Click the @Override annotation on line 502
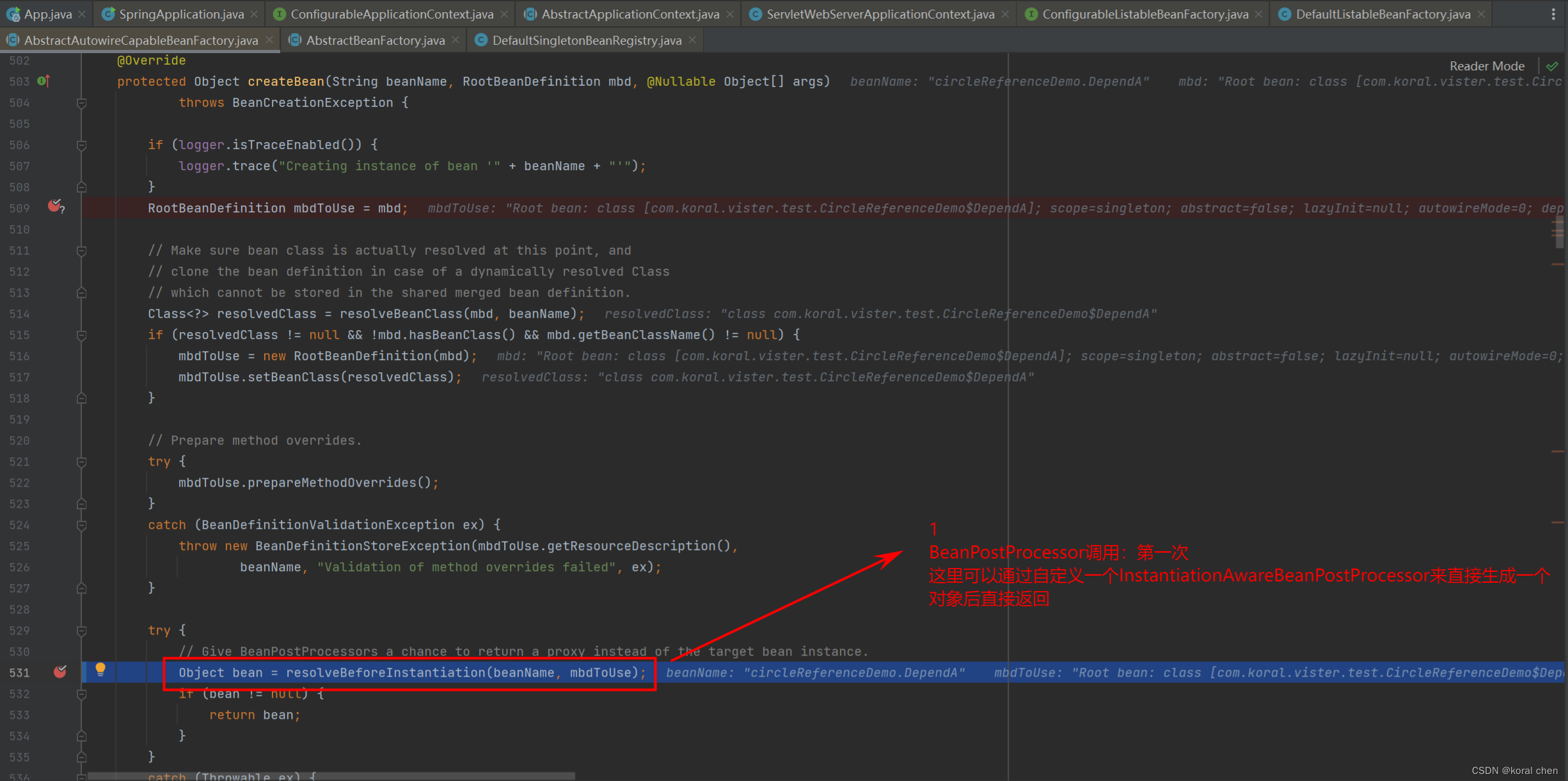Screen dimensions: 1568x781 [x=152, y=60]
